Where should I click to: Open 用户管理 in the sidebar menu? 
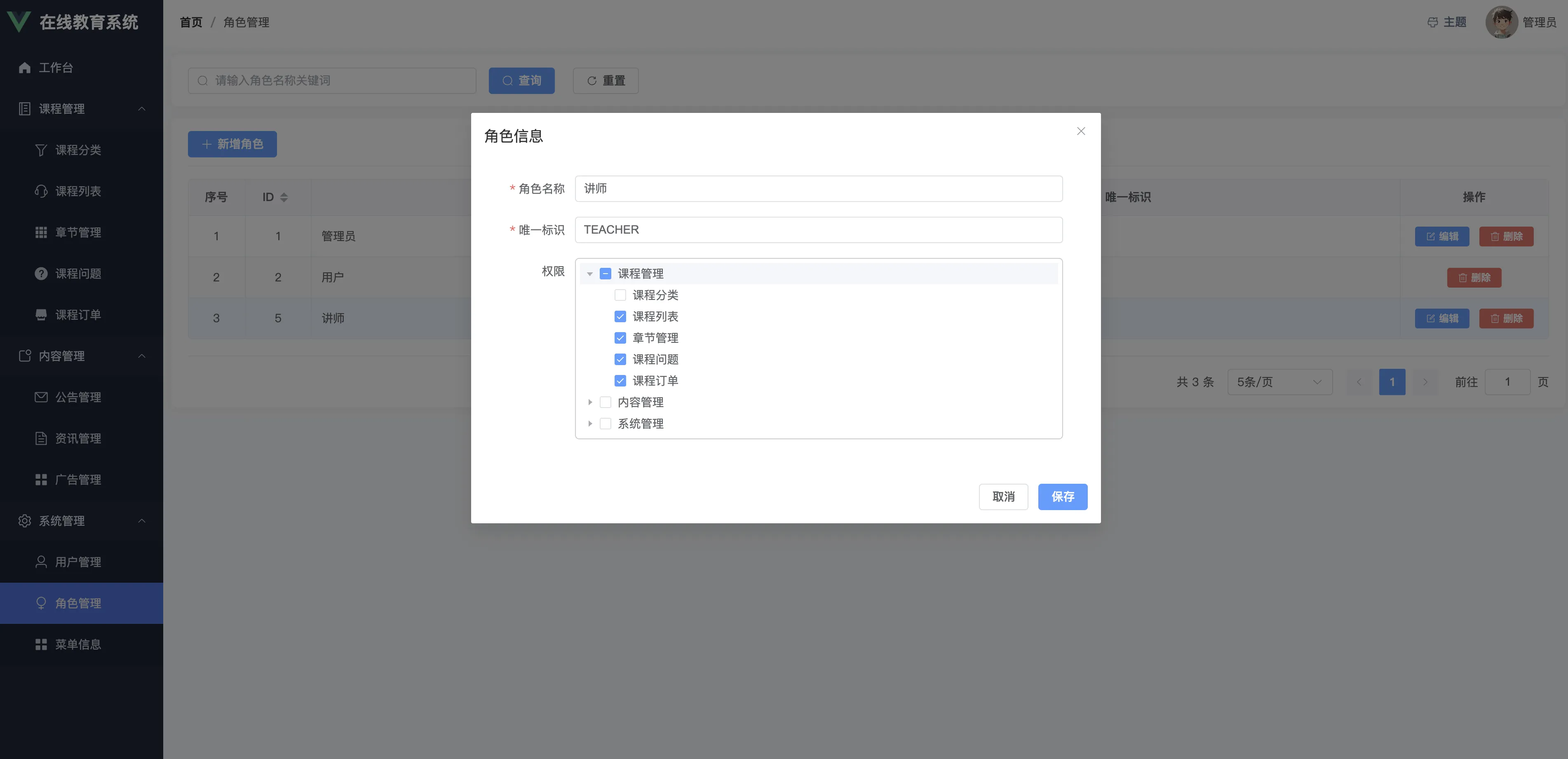78,562
